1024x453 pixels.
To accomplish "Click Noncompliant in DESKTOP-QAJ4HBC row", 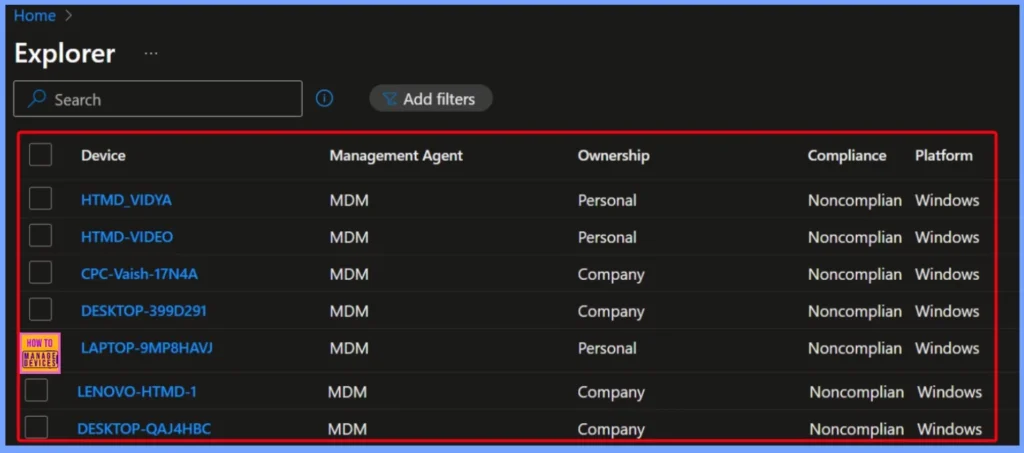I will tap(857, 430).
